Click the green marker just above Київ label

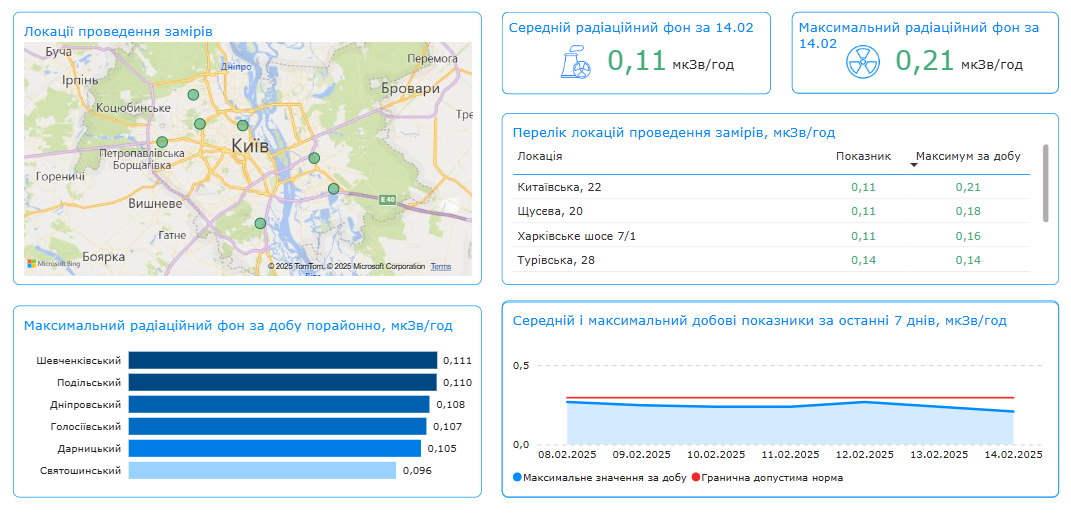[242, 125]
